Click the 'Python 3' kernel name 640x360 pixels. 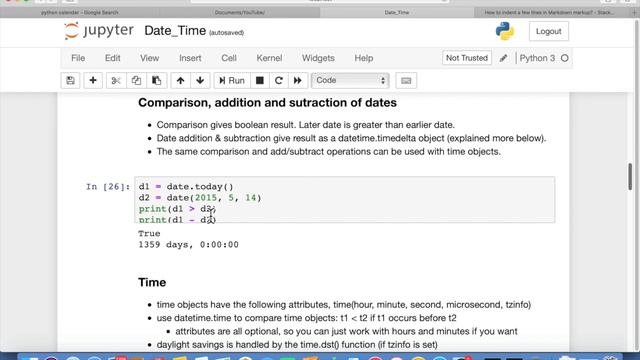[537, 58]
